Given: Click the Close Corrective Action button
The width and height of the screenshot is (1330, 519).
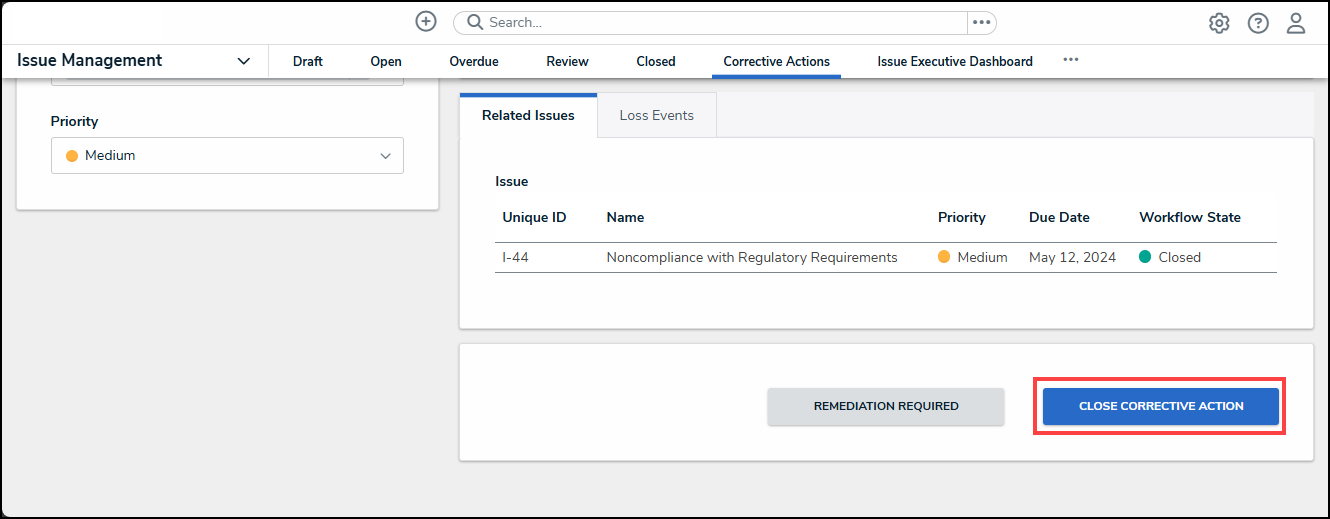Looking at the screenshot, I should pos(1160,406).
